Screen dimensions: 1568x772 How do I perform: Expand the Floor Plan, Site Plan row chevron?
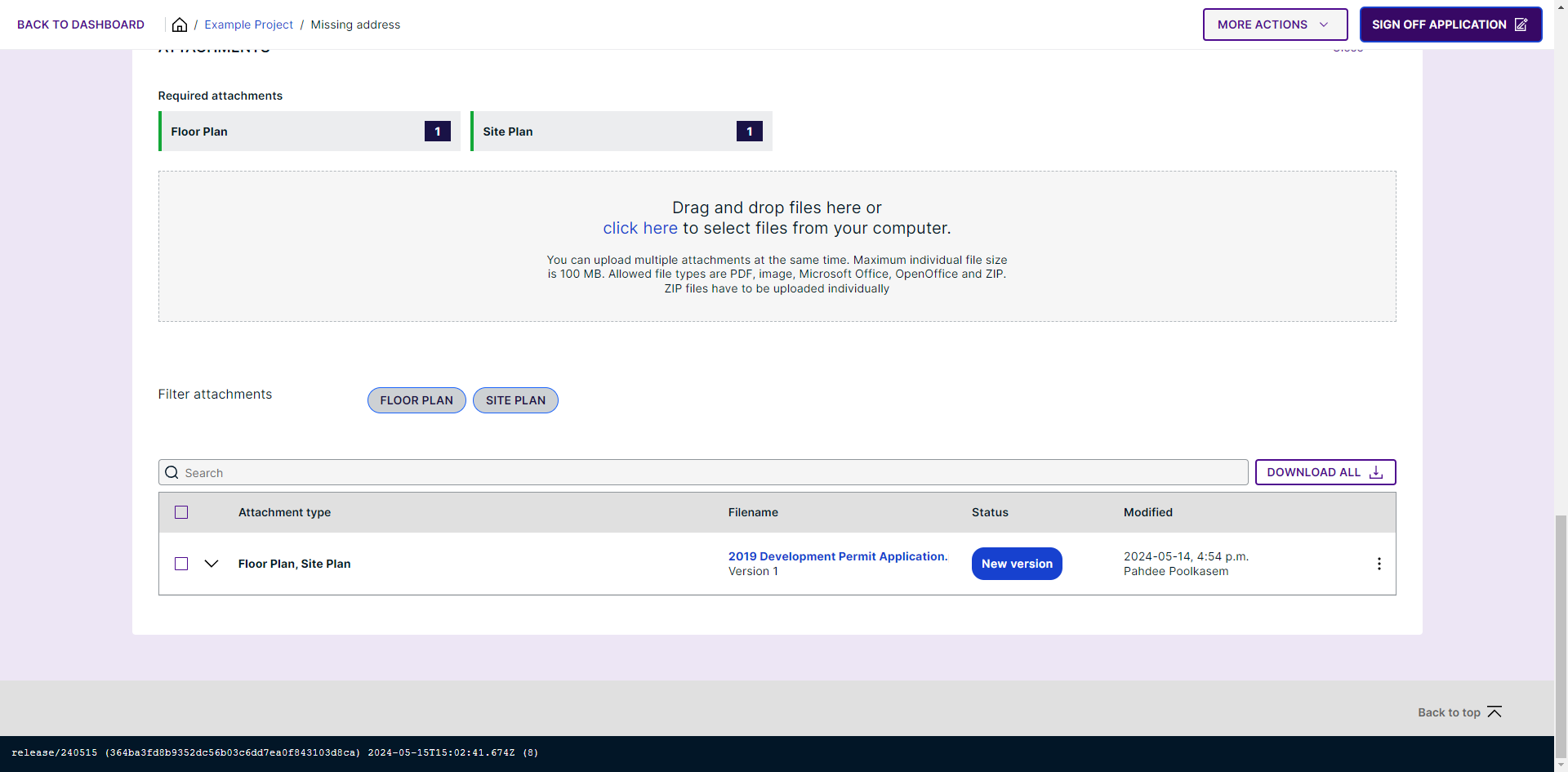tap(212, 564)
